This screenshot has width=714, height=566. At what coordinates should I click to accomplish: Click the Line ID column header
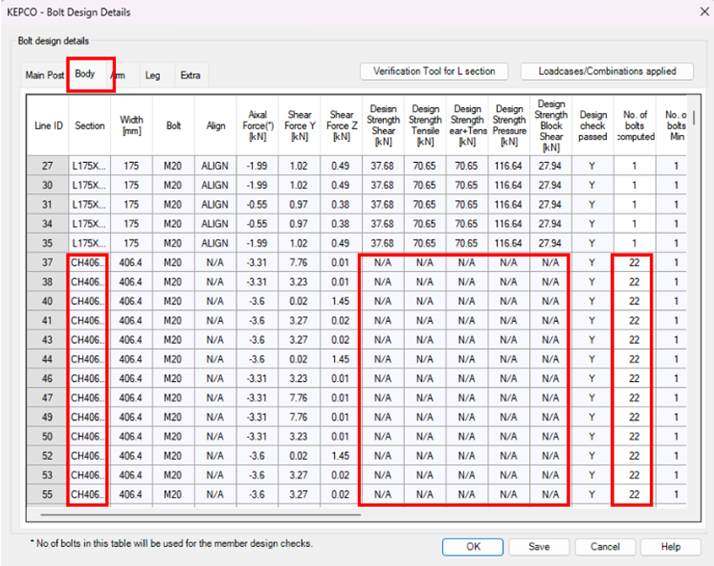tap(50, 126)
